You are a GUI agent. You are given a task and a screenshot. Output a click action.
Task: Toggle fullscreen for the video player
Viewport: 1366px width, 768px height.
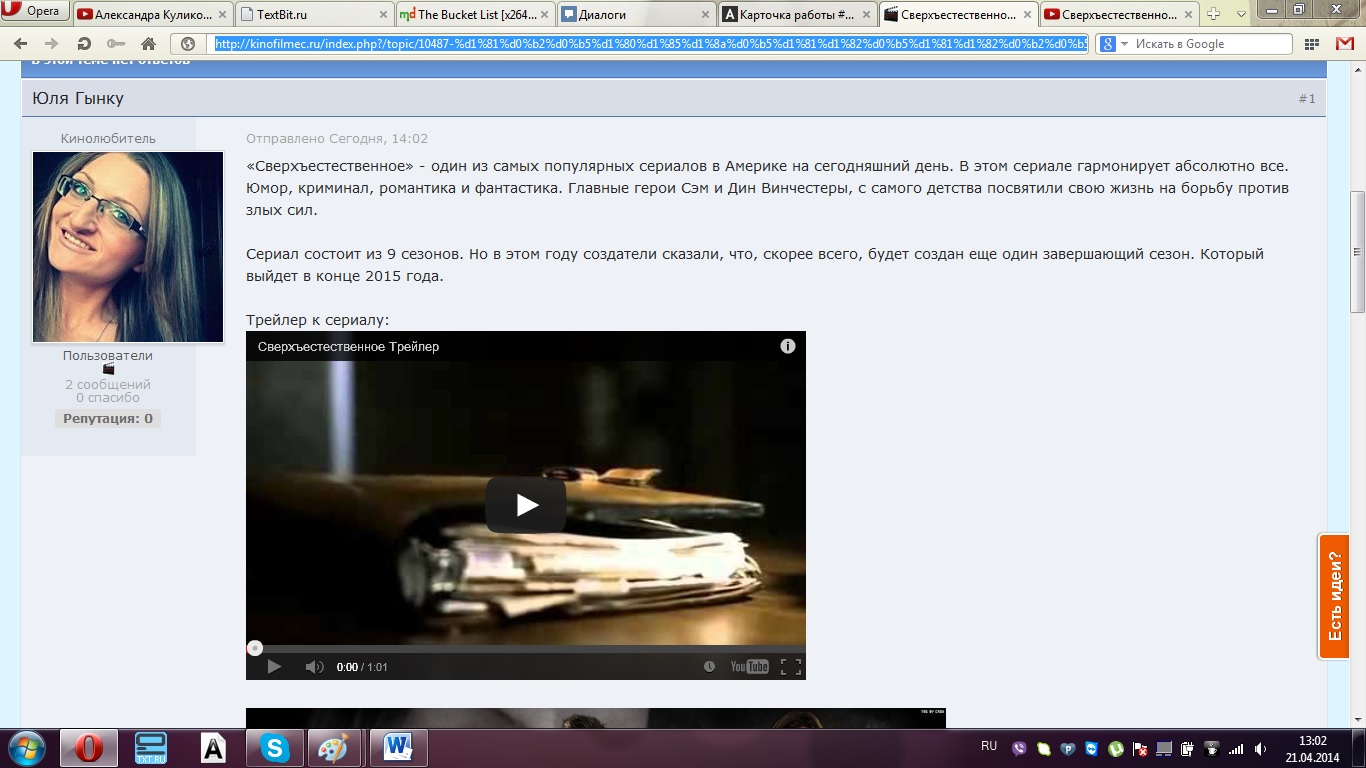coord(790,667)
